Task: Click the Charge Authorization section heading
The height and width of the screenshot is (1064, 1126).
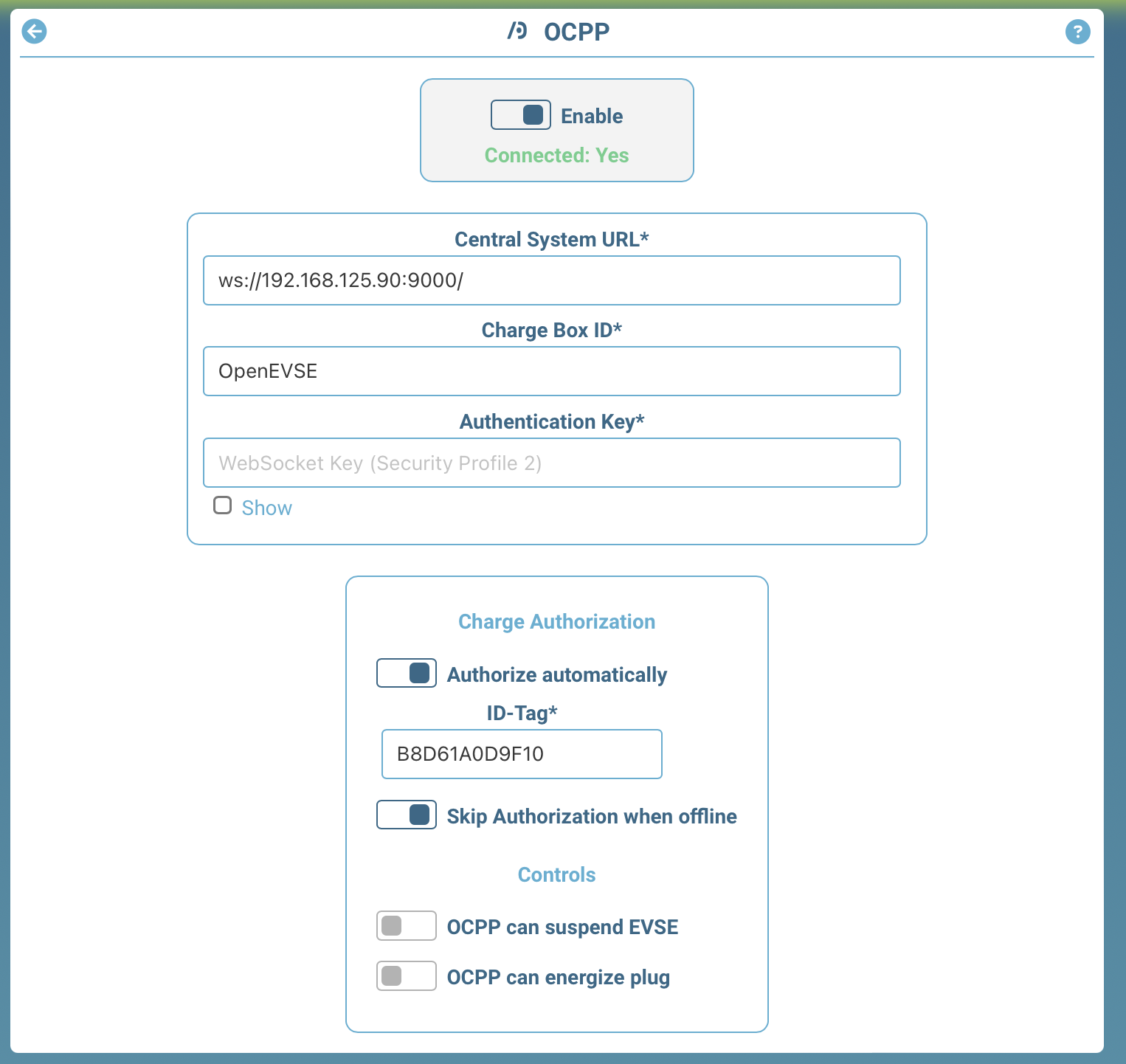Action: pyautogui.click(x=556, y=621)
